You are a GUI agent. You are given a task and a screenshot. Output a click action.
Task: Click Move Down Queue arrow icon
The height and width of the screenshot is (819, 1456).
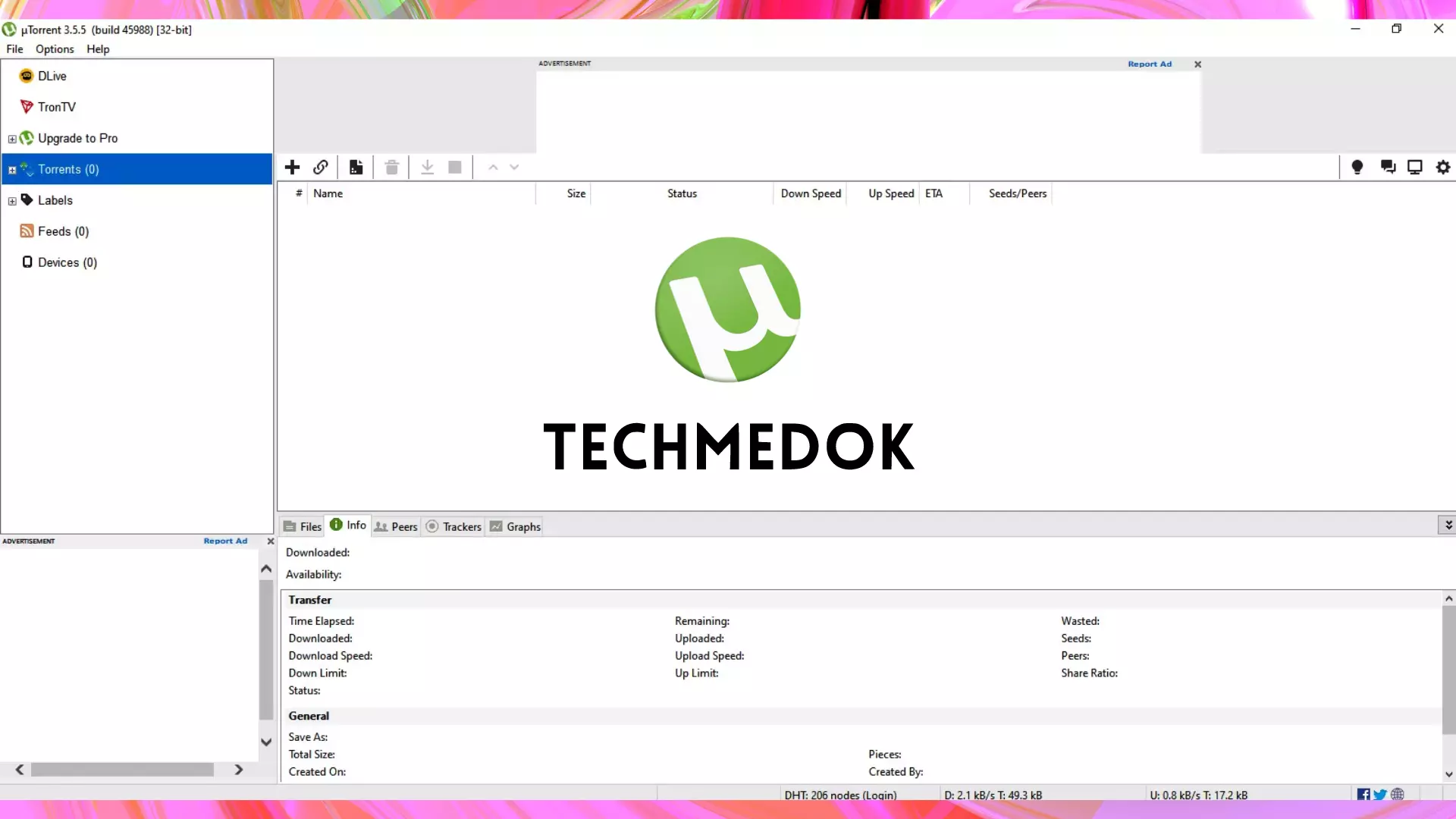(x=514, y=167)
